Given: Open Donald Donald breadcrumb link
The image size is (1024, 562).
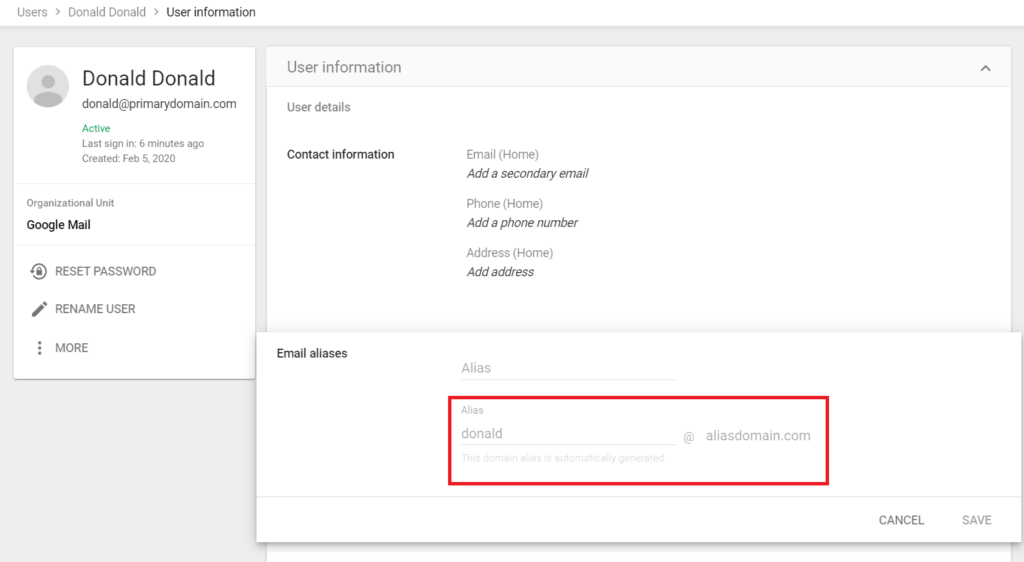Looking at the screenshot, I should pyautogui.click(x=107, y=12).
